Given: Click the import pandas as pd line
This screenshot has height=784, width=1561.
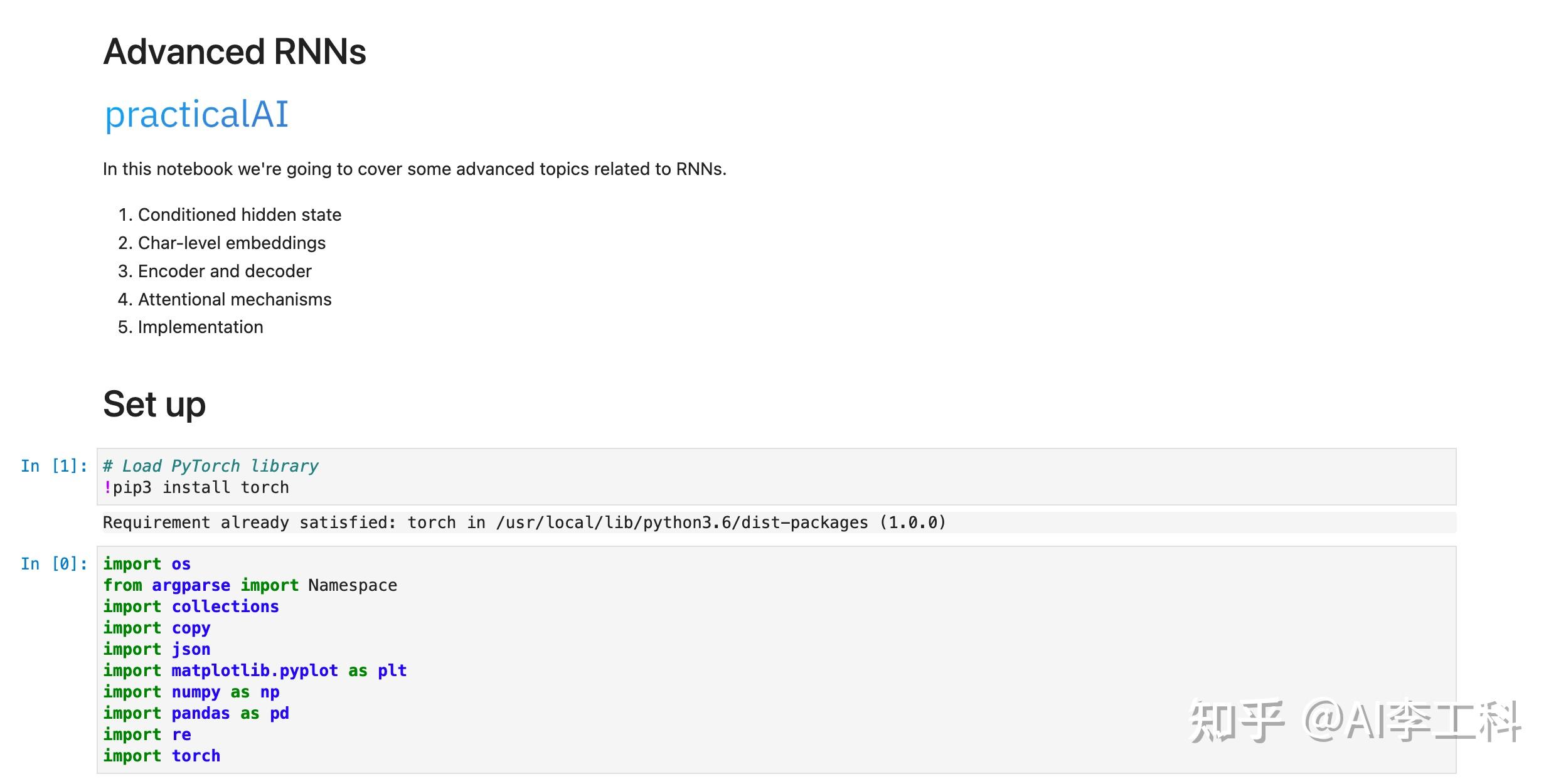Looking at the screenshot, I should pos(196,713).
